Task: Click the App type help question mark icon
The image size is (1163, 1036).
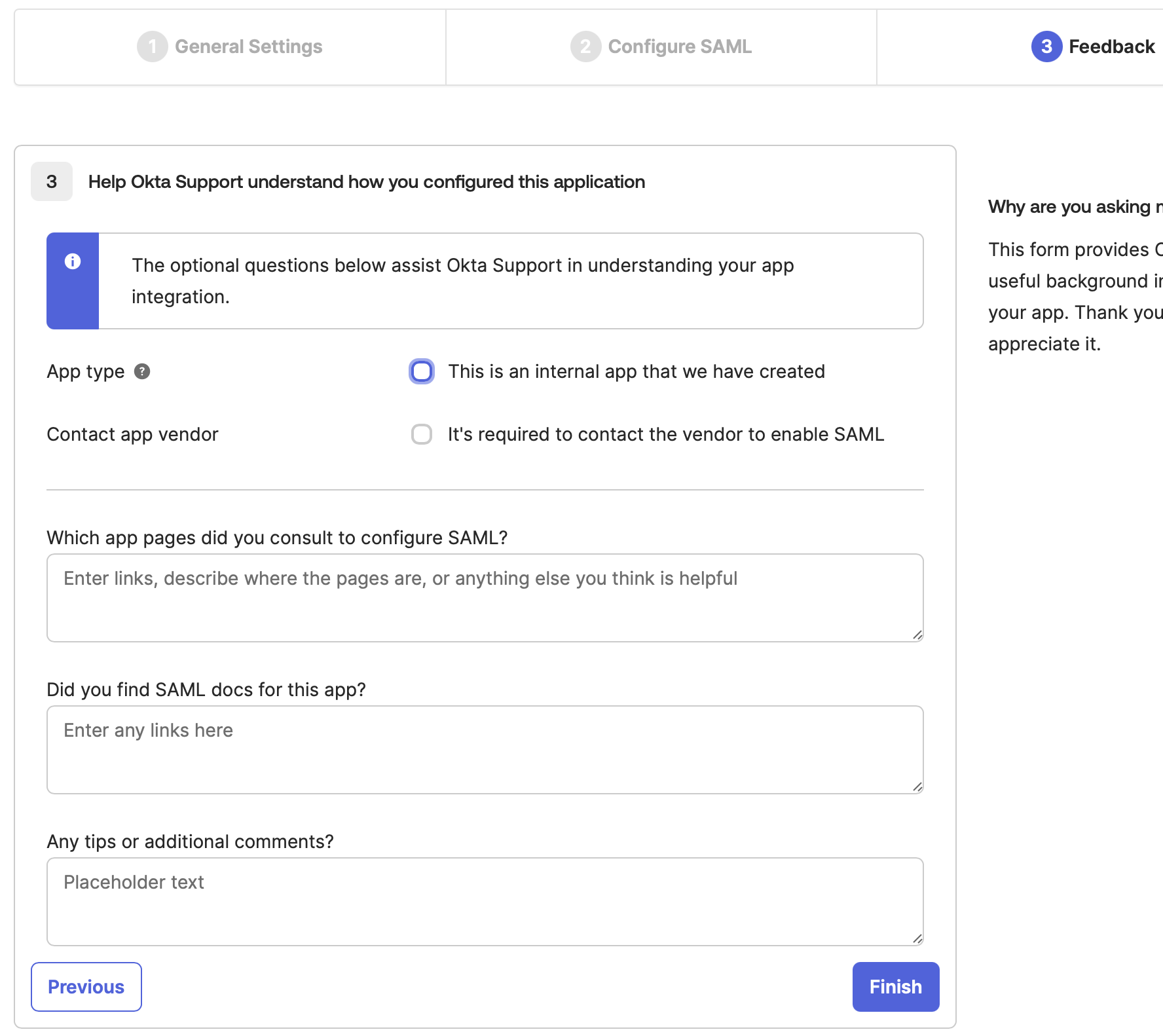Action: [142, 371]
